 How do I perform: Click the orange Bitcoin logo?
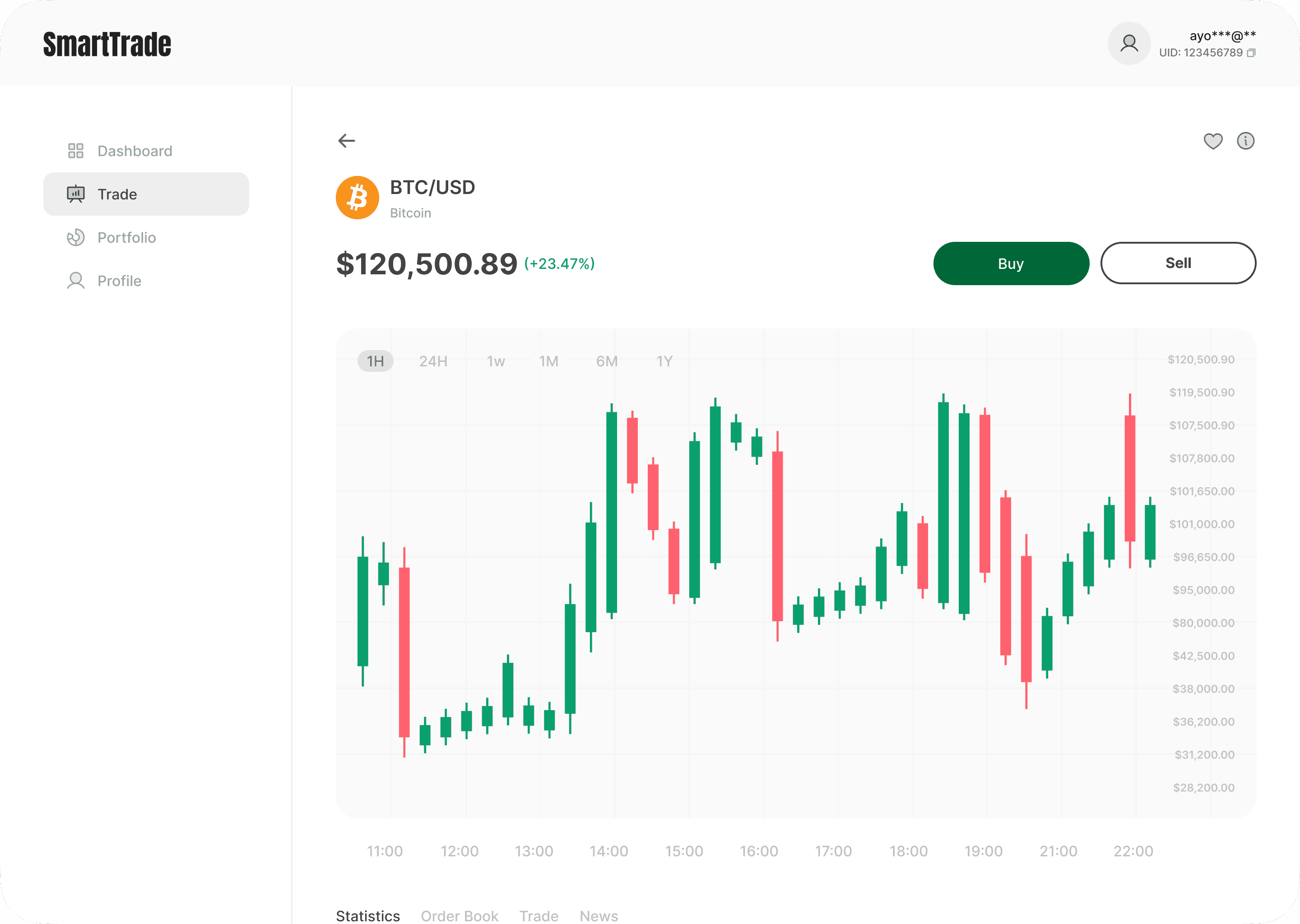[357, 198]
